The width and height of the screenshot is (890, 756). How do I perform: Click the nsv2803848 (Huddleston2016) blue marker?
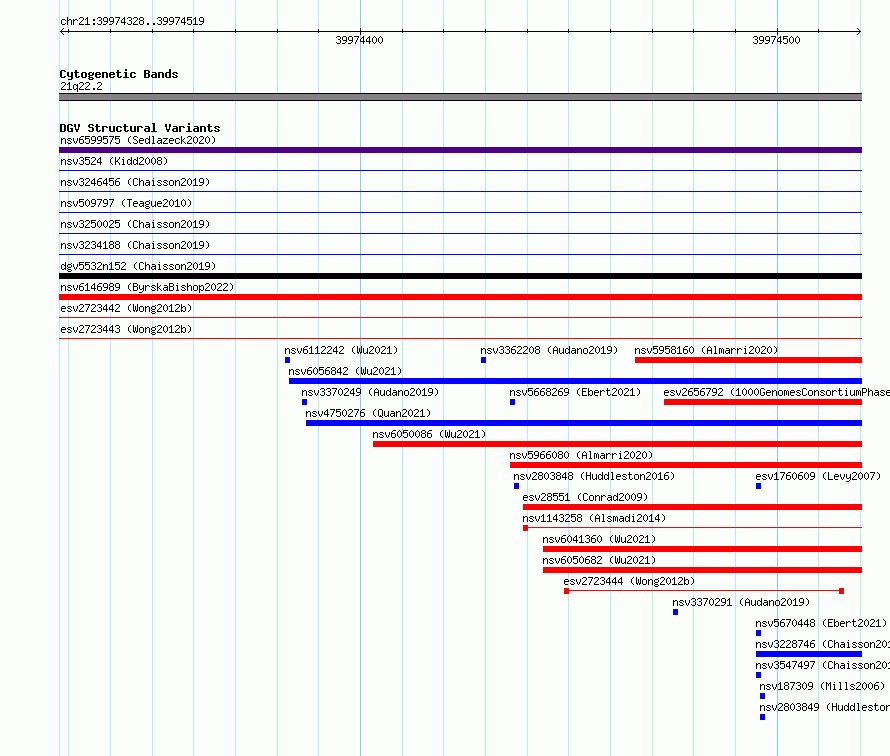pos(516,486)
